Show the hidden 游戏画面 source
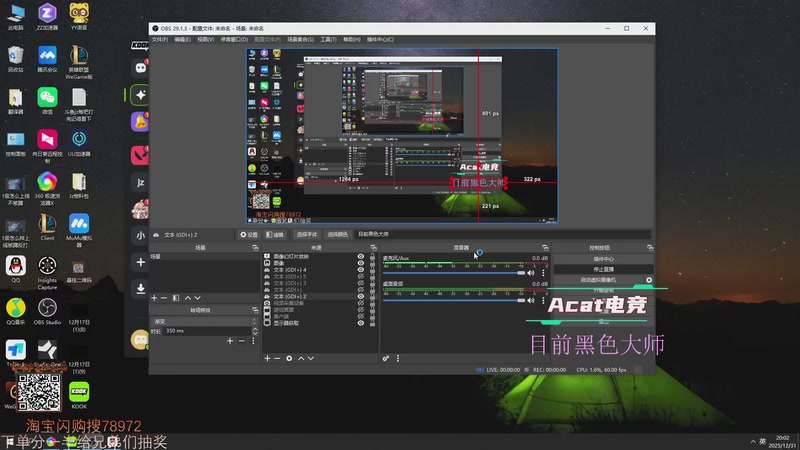Viewport: 800px width, 450px height. (361, 310)
